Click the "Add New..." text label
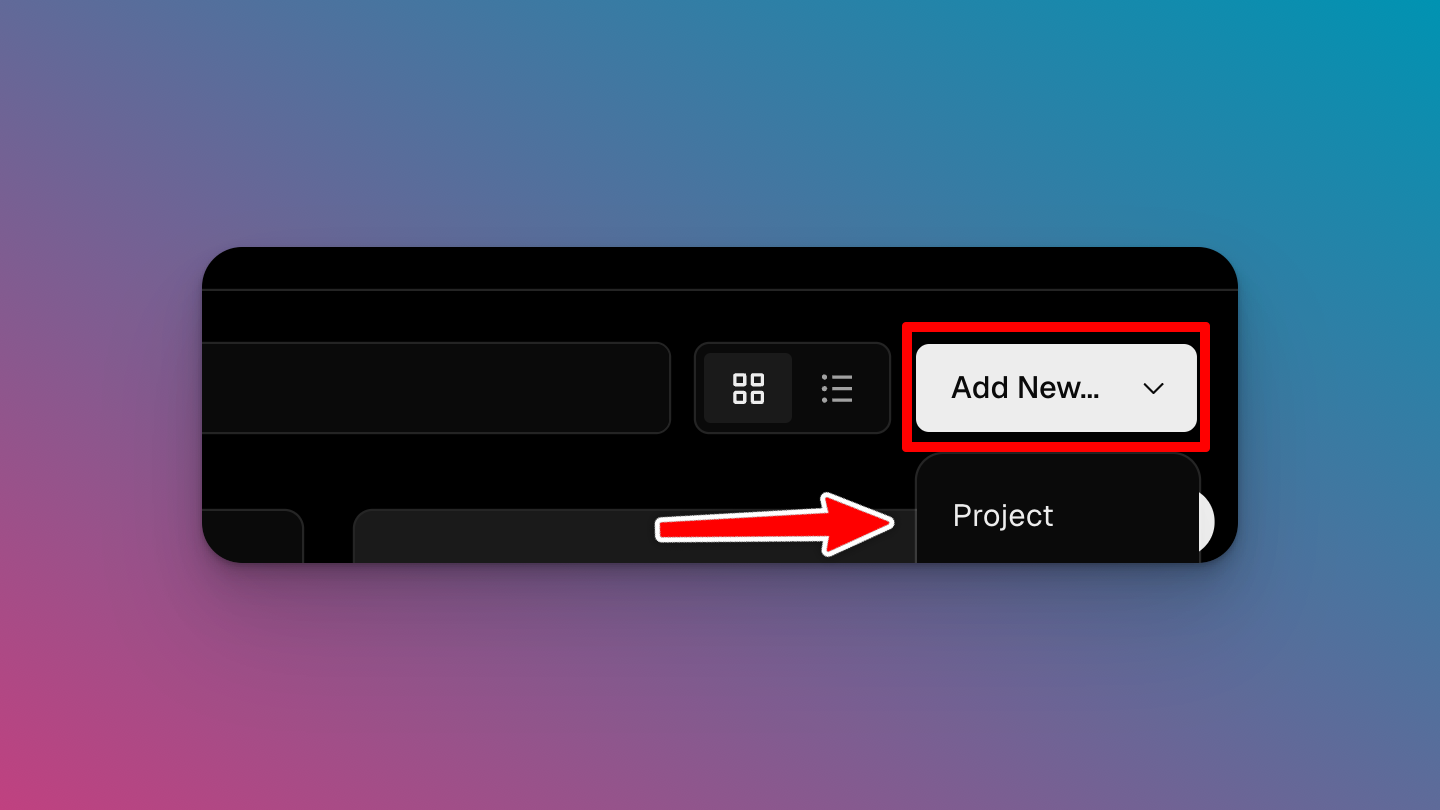Image resolution: width=1440 pixels, height=810 pixels. 1025,388
